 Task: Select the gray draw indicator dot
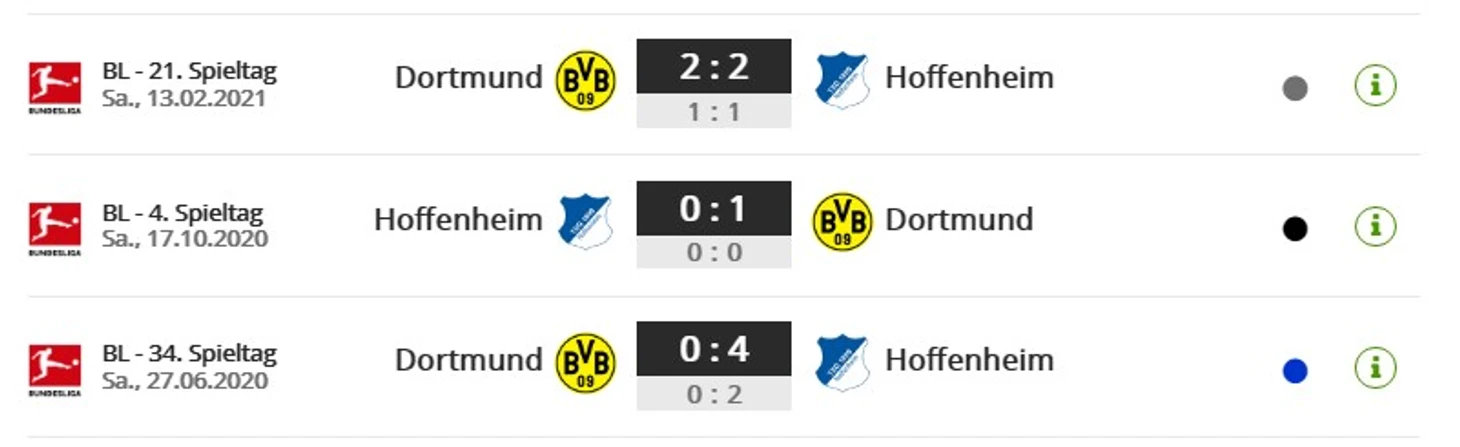click(1295, 89)
